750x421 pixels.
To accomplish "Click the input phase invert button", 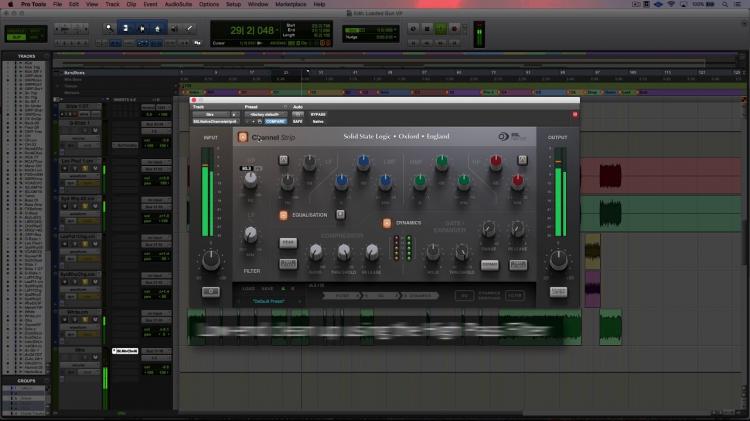I will point(211,292).
